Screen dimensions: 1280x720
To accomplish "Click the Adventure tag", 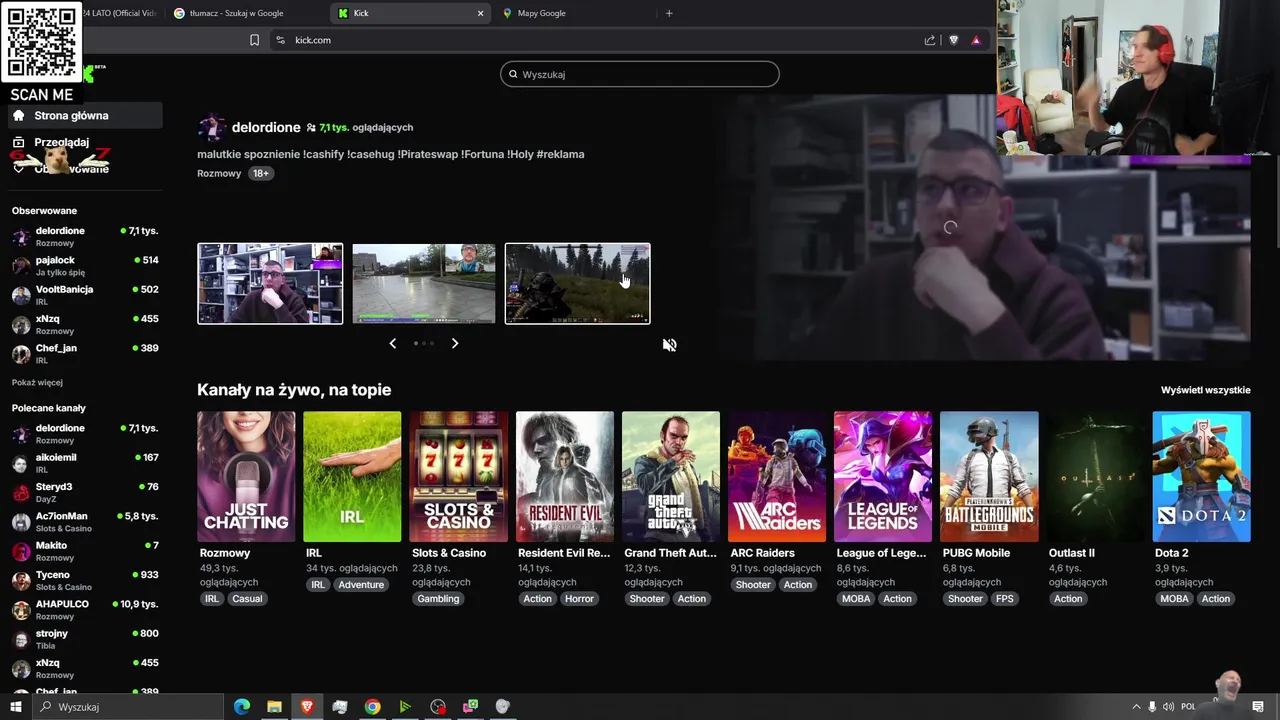I will tap(361, 585).
